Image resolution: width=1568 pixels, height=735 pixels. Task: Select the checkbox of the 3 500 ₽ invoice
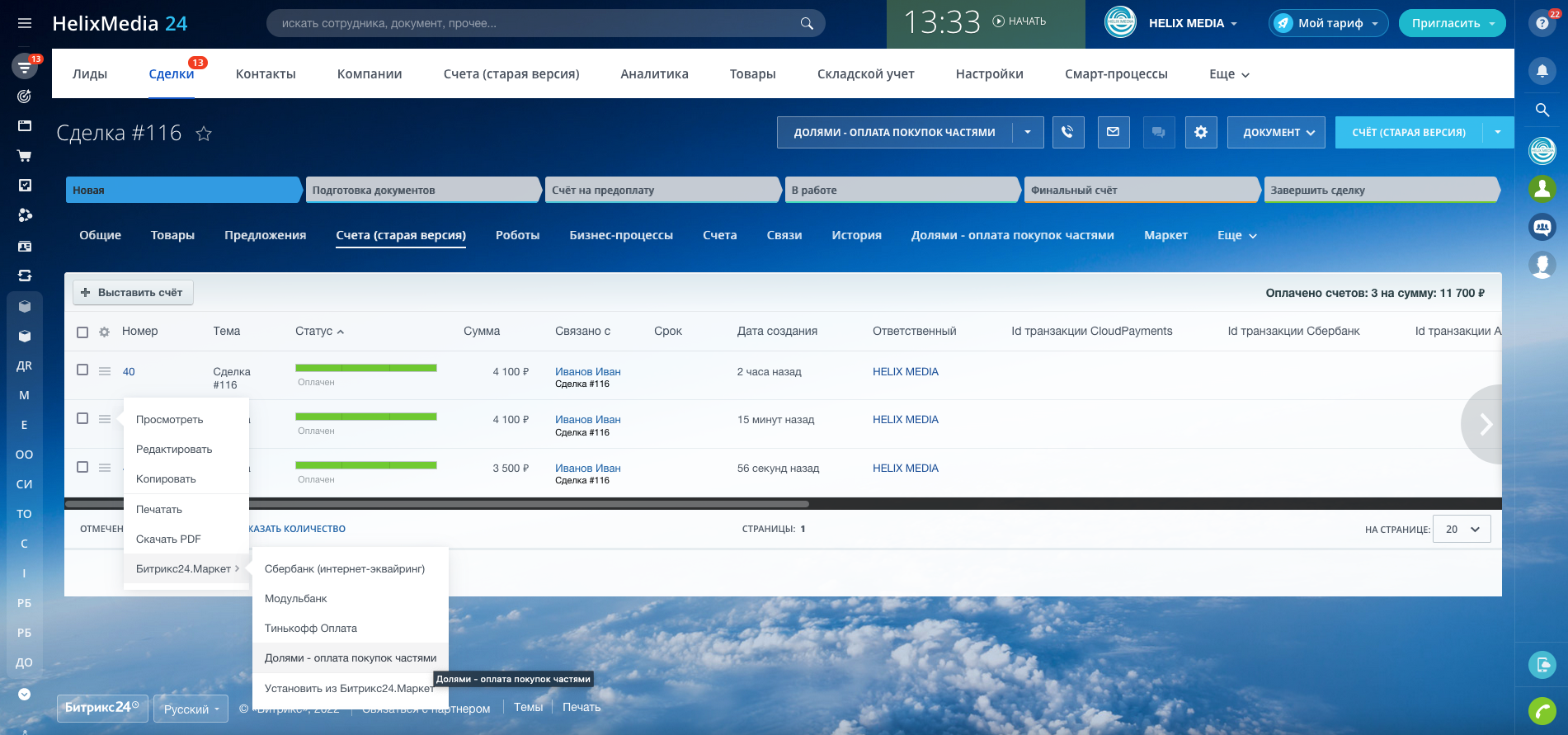point(82,467)
